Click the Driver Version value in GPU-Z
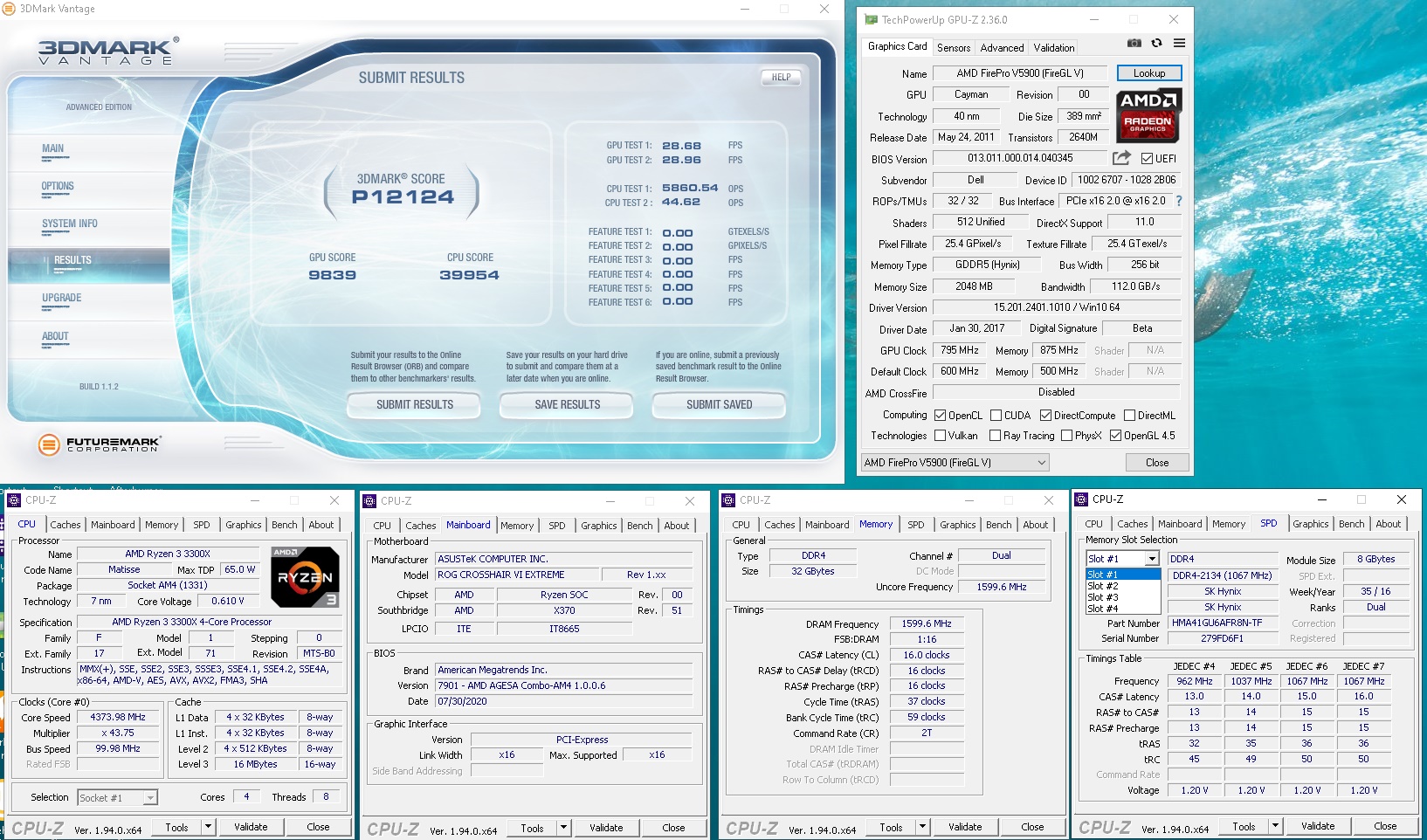This screenshot has width=1427, height=840. pos(1057,307)
